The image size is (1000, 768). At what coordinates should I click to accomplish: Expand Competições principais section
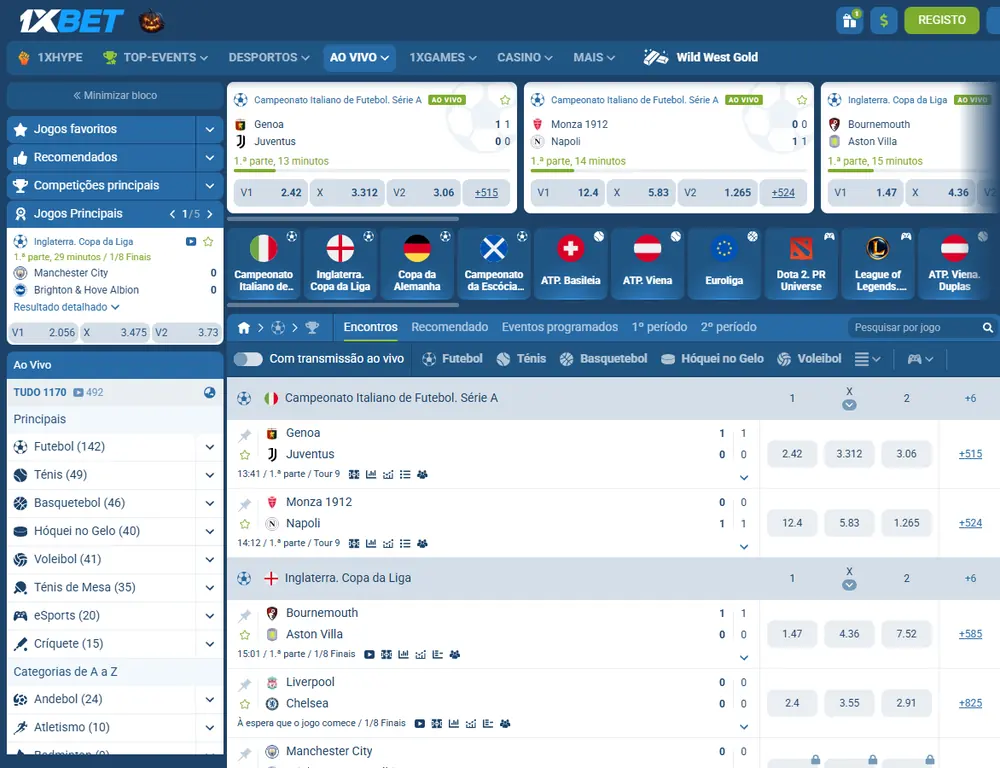pyautogui.click(x=209, y=186)
